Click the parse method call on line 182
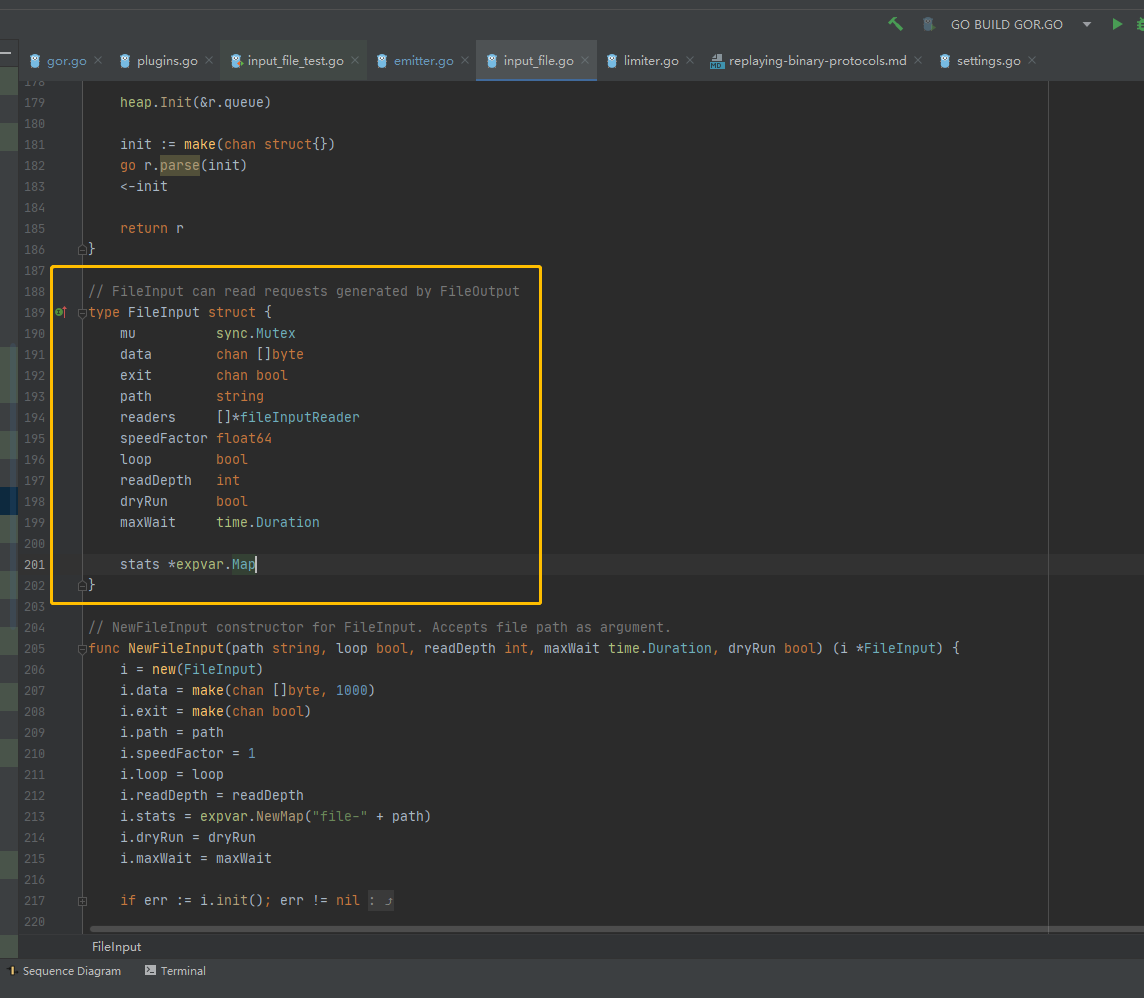Screen dimensions: 1144x998 click(179, 166)
